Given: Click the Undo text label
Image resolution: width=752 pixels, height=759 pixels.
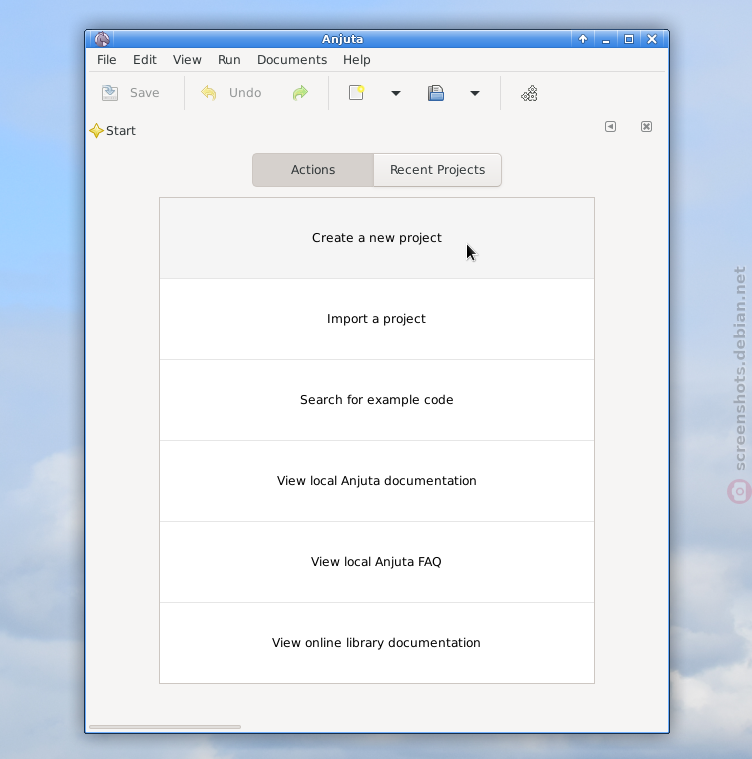Looking at the screenshot, I should coord(245,92).
